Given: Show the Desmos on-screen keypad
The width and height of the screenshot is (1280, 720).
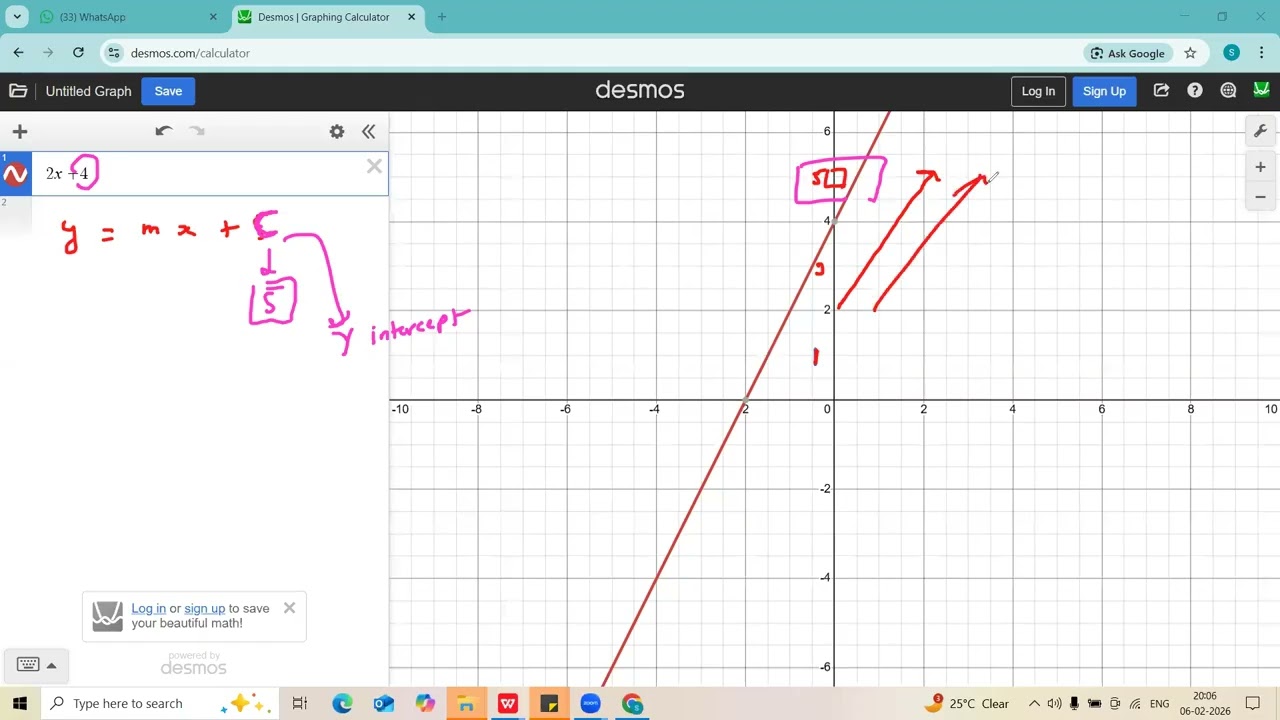Looking at the screenshot, I should pyautogui.click(x=35, y=665).
